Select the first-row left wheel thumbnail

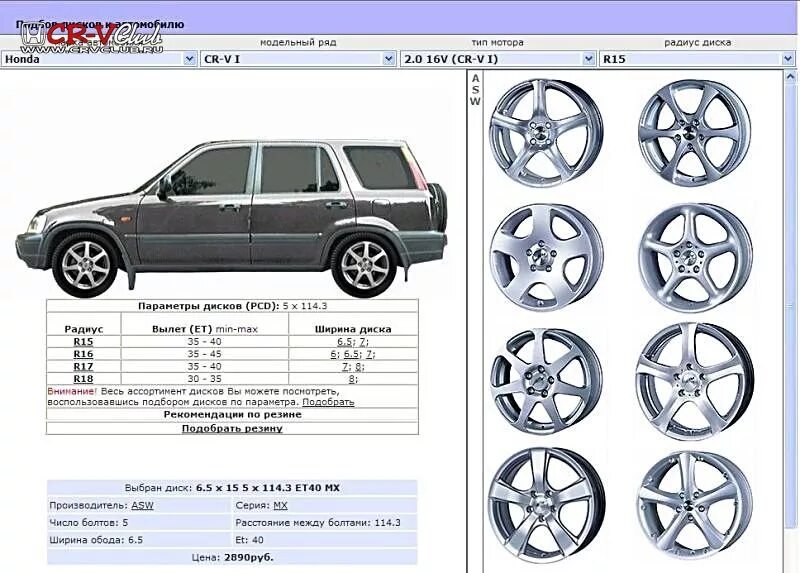pyautogui.click(x=546, y=134)
